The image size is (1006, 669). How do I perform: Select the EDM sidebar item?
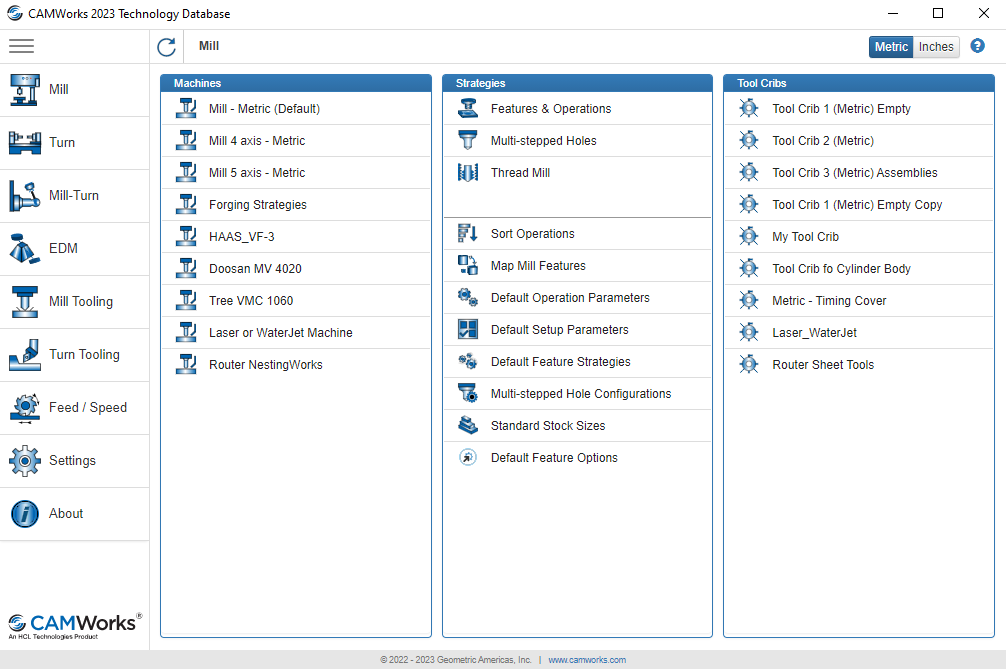(74, 249)
